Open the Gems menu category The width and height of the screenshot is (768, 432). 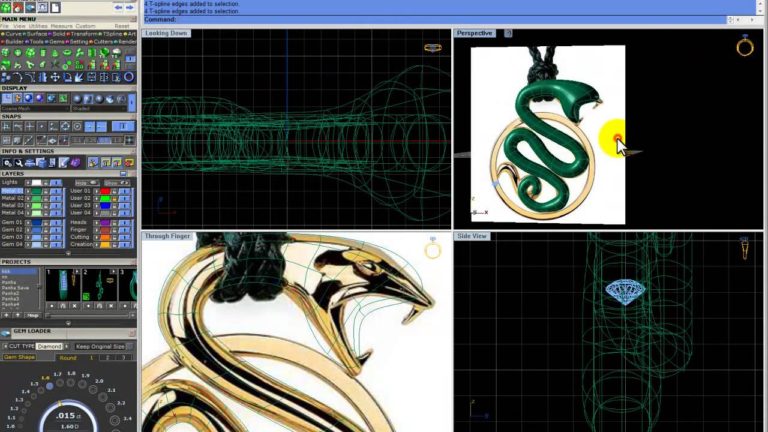(56, 42)
